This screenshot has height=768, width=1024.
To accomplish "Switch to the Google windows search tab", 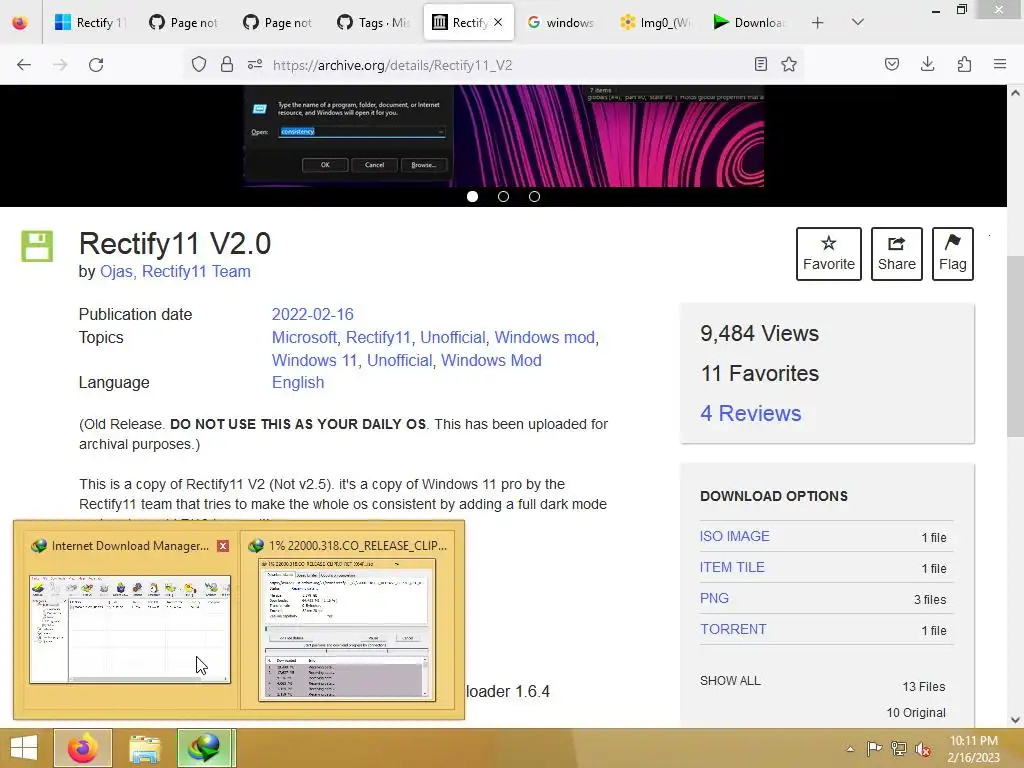I will pyautogui.click(x=560, y=23).
